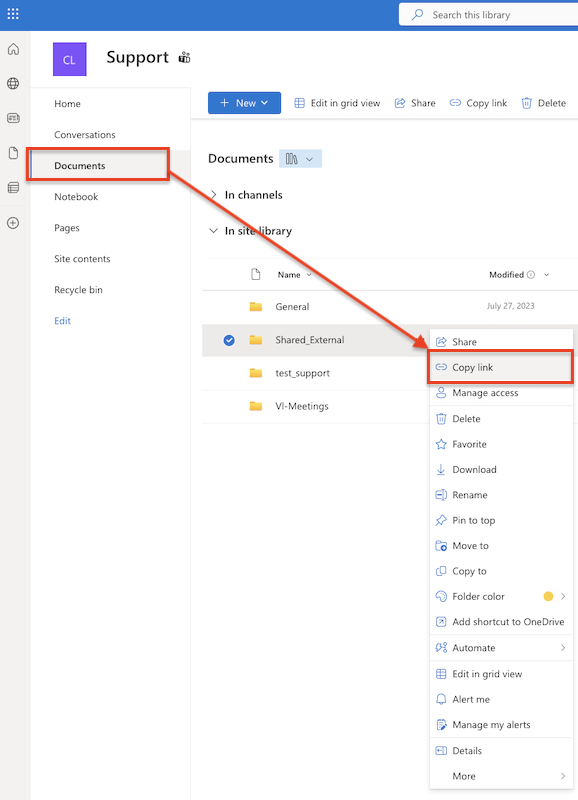The height and width of the screenshot is (800, 578).
Task: Choose Rename in the context menu
Action: coord(501,495)
